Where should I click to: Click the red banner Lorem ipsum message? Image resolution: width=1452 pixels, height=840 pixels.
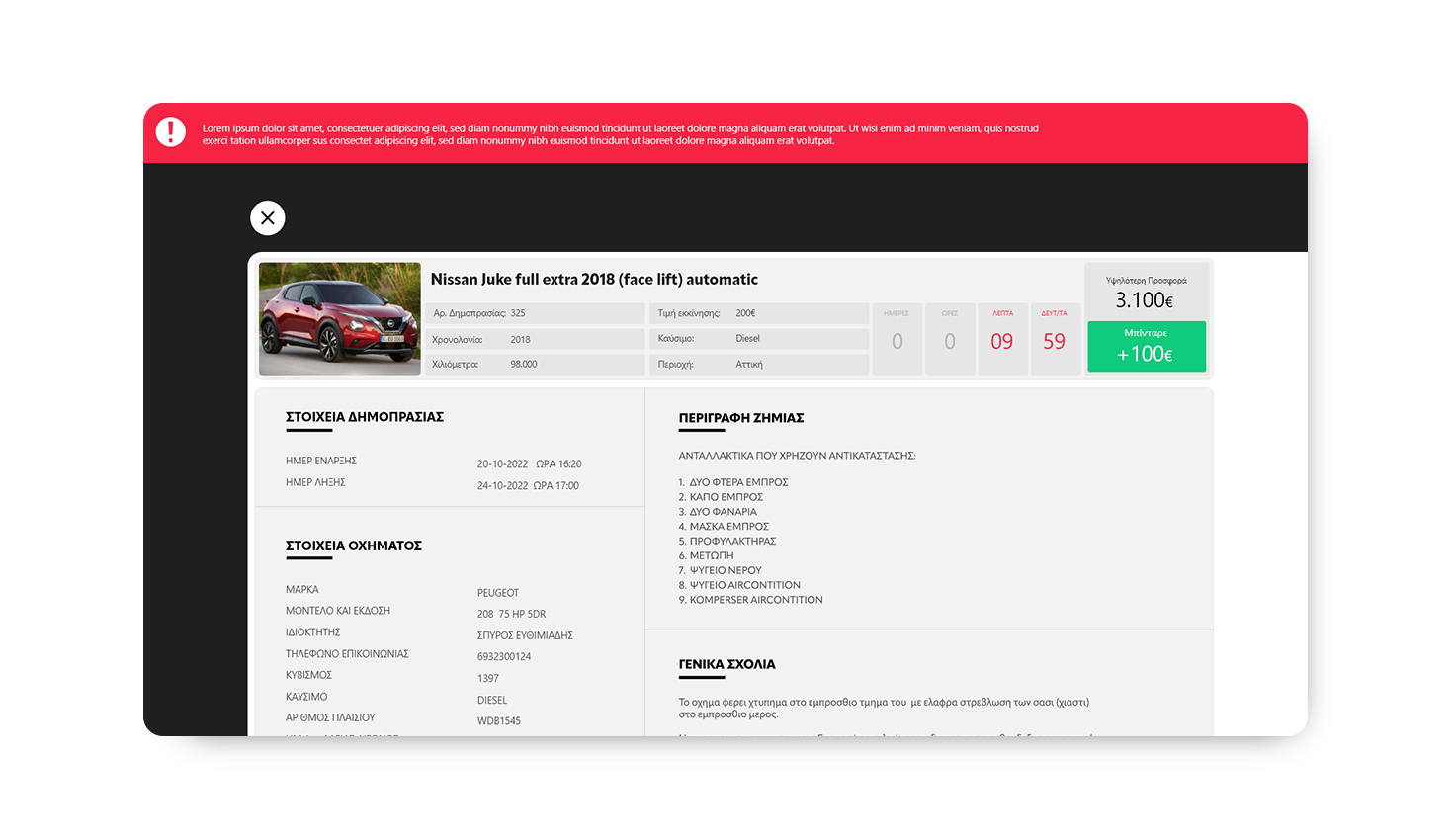[x=620, y=134]
